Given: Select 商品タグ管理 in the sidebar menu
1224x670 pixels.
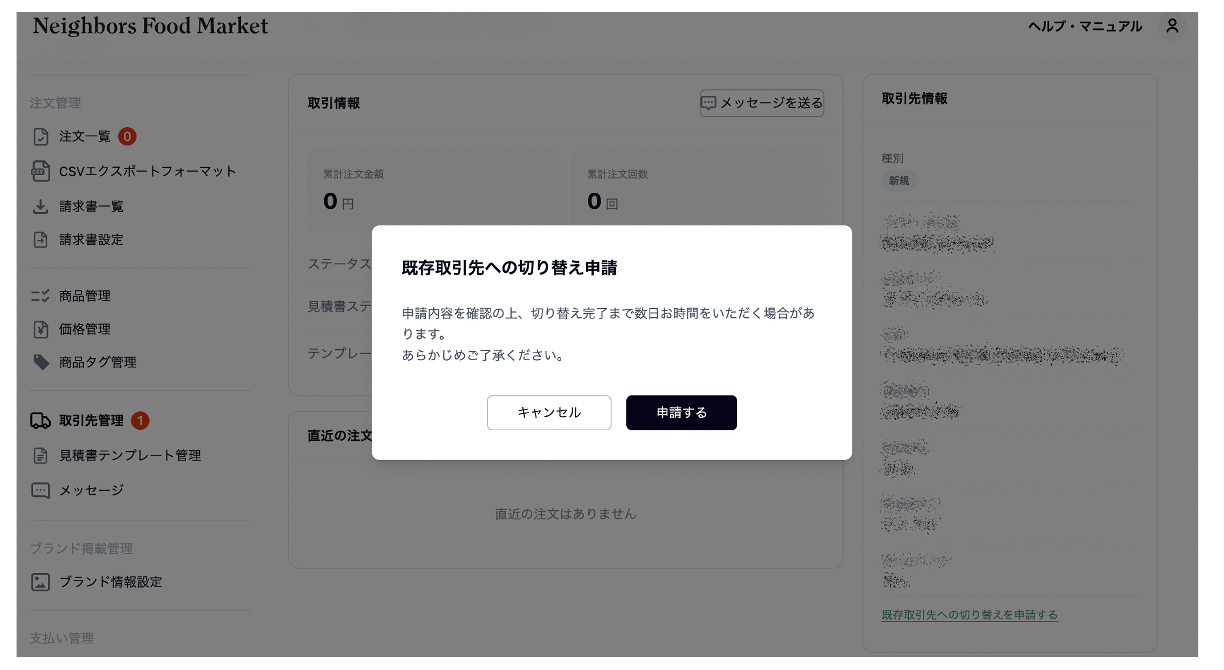Looking at the screenshot, I should [97, 362].
